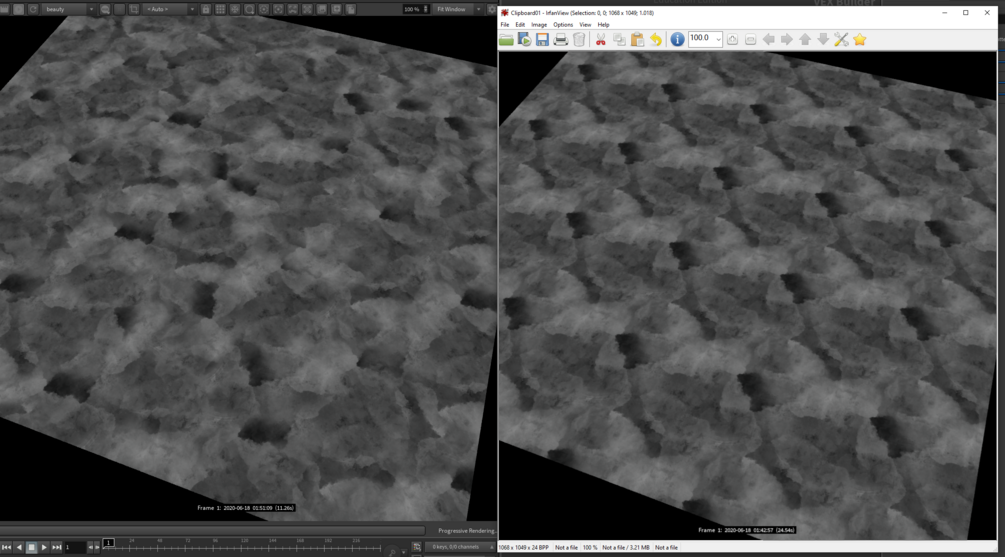Viewport: 1005px width, 557px height.
Task: Maximize the IrfanView window
Action: tap(966, 13)
